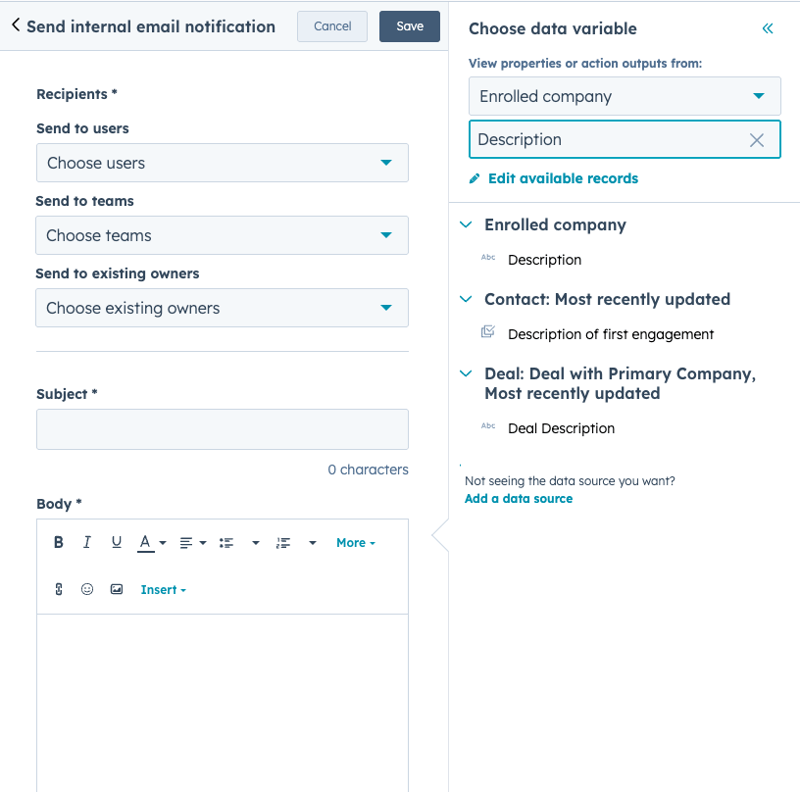This screenshot has width=800, height=792.
Task: Open the Choose teams dropdown
Action: (222, 236)
